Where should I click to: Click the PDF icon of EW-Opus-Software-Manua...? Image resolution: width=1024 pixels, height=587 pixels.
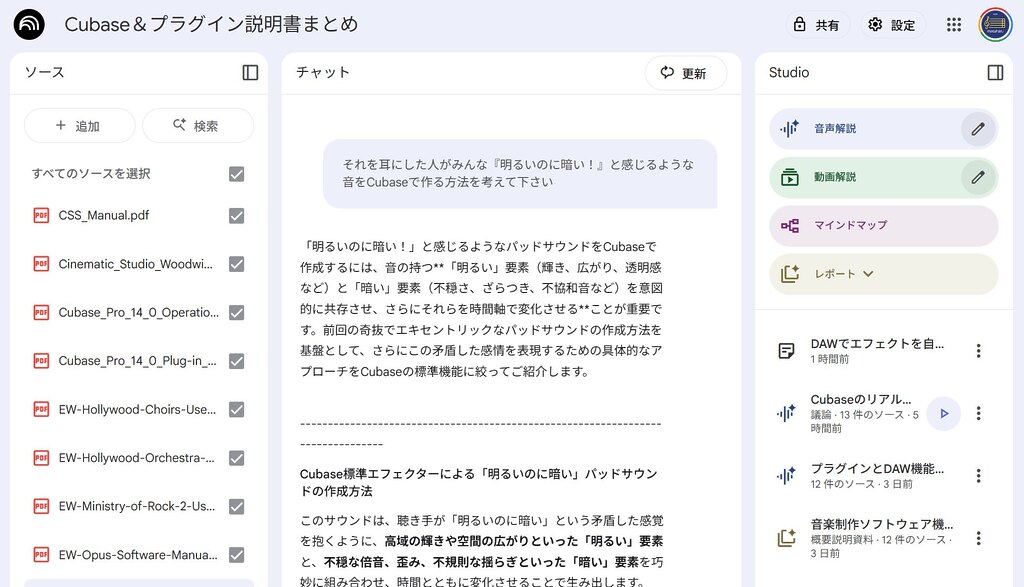[41, 555]
